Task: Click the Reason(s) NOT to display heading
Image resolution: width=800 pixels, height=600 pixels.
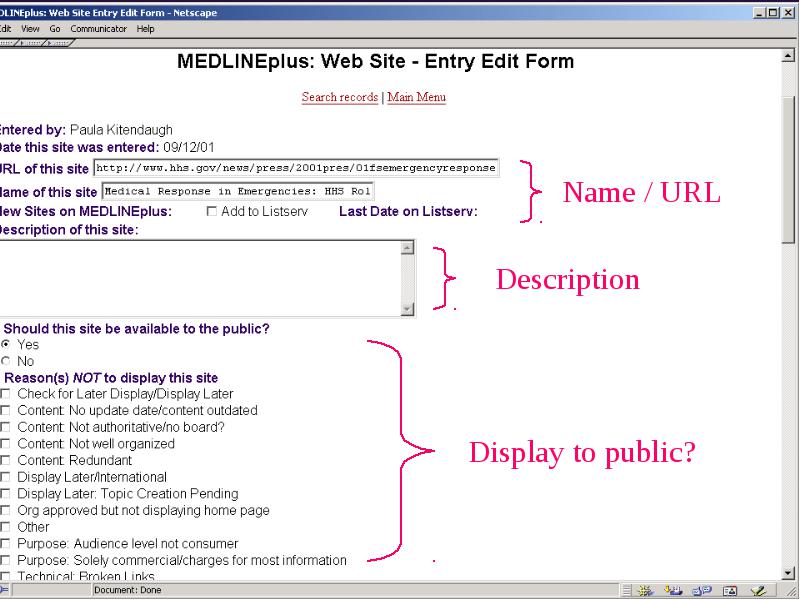Action: tap(111, 378)
